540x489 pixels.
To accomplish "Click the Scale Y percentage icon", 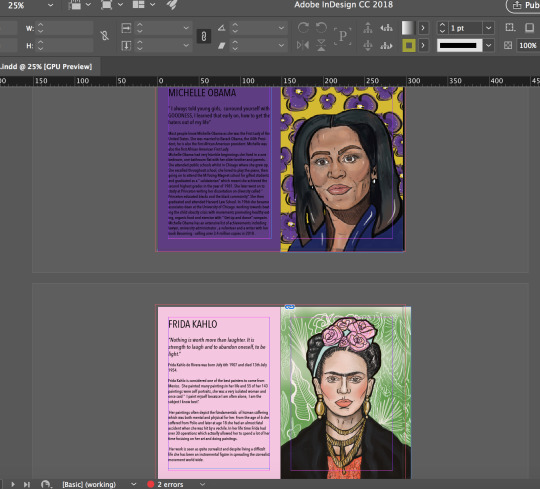I will (126, 45).
